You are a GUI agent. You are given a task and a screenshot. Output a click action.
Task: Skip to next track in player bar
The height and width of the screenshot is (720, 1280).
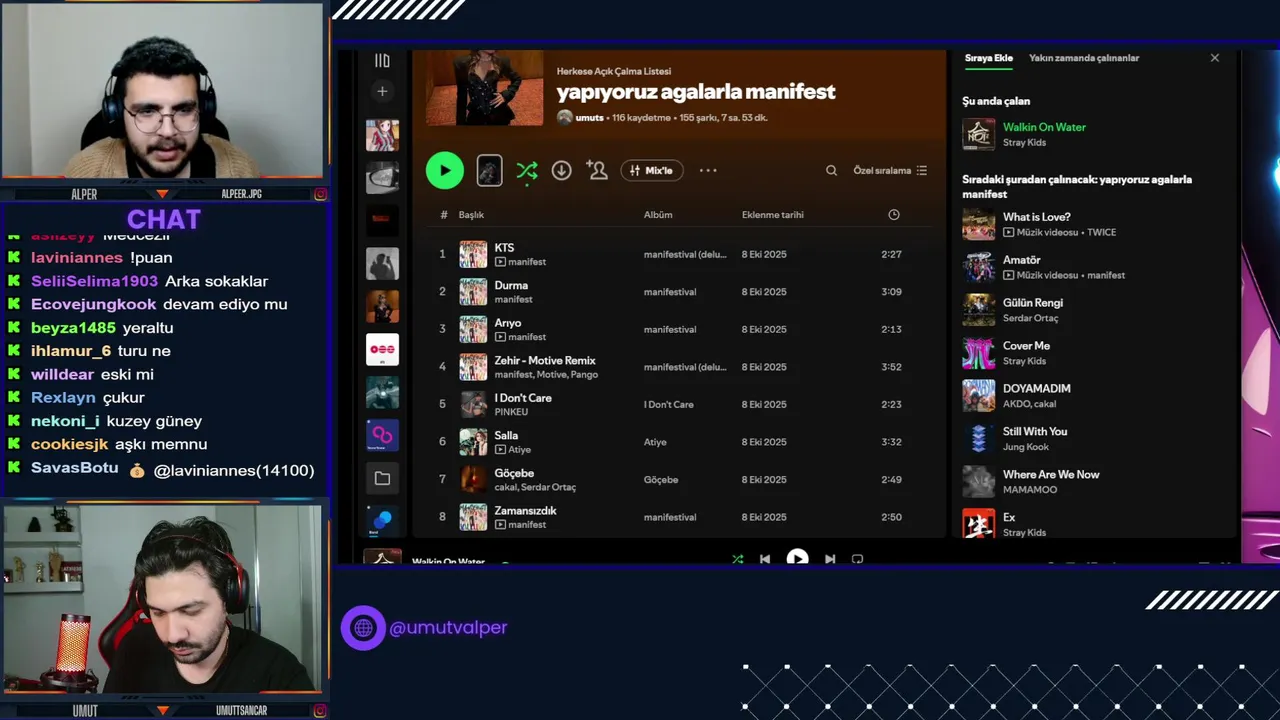click(x=829, y=559)
